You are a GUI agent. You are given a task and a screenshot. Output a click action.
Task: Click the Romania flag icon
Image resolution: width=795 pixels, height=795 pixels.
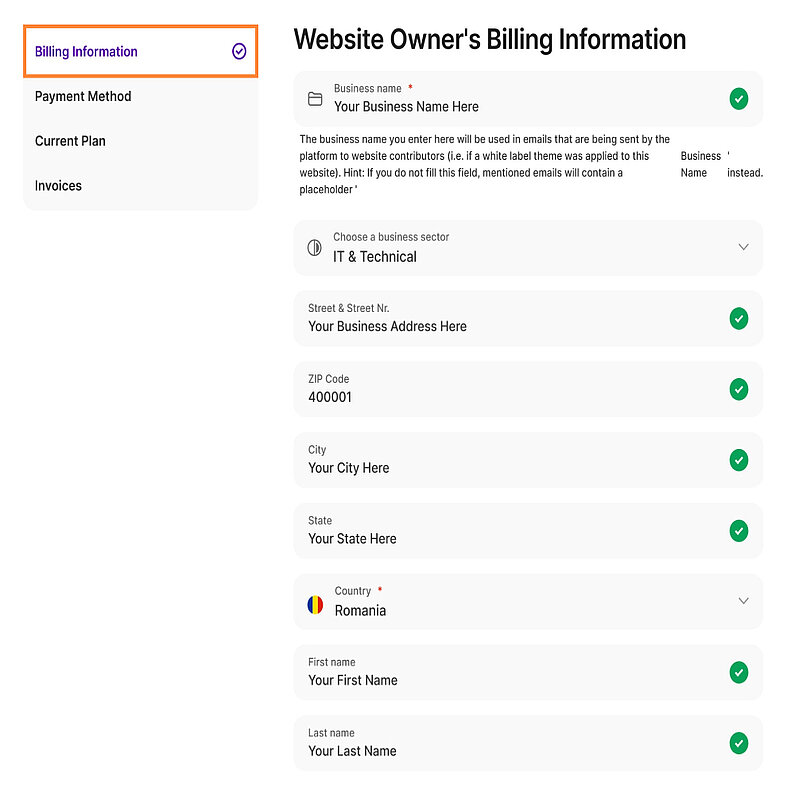[315, 604]
